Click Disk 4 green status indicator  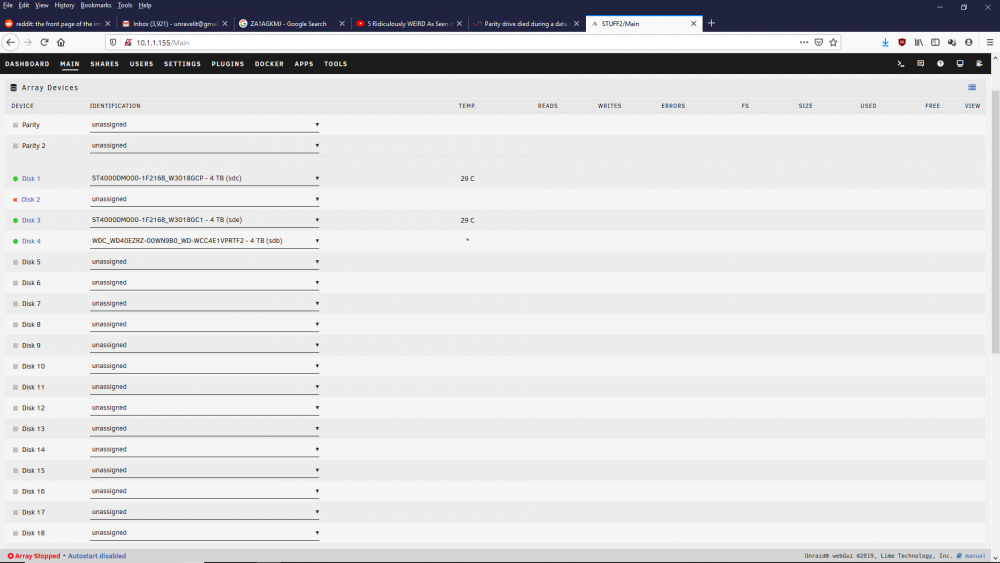pos(15,242)
